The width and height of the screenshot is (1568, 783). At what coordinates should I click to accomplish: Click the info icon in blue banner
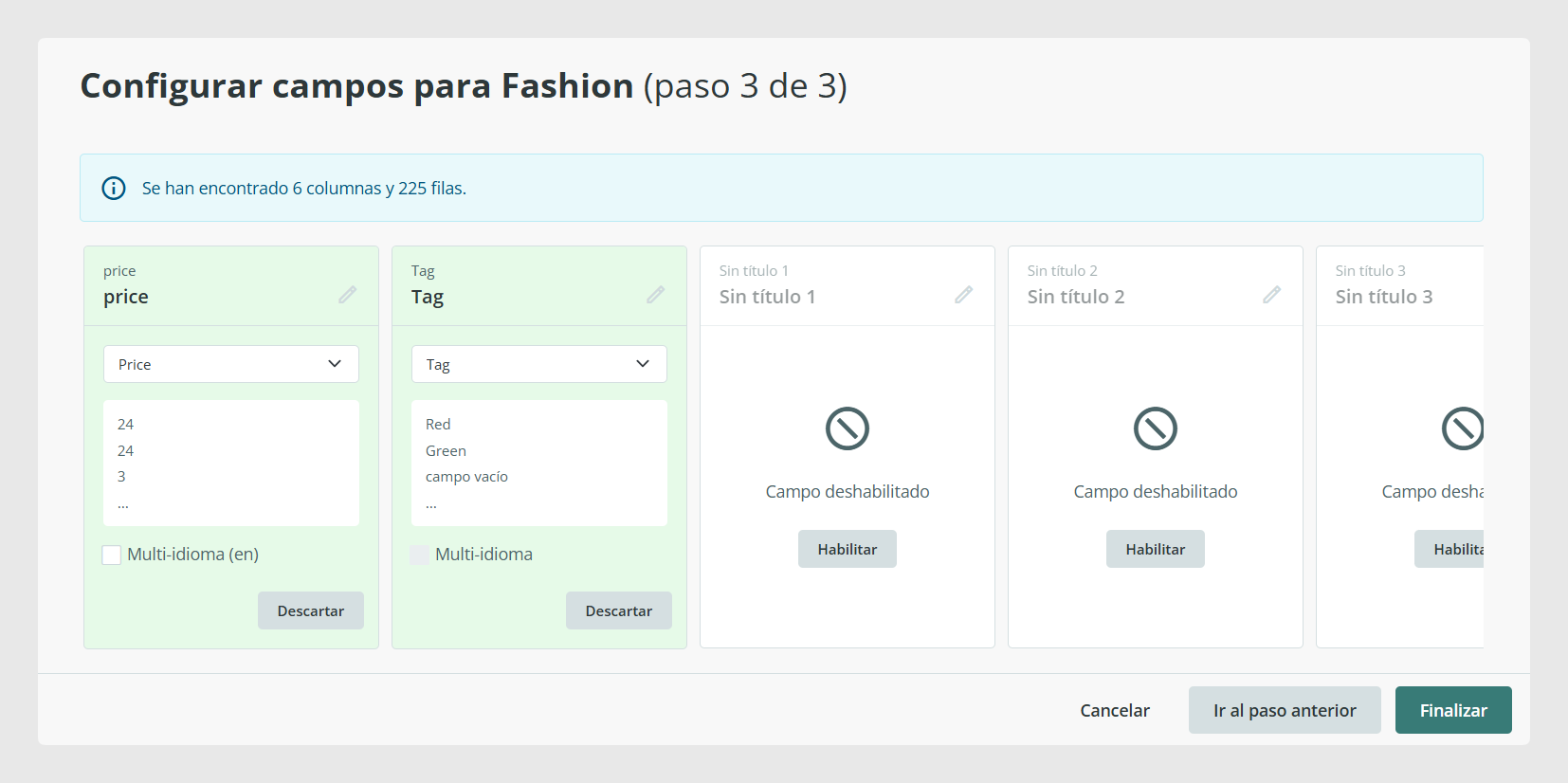click(114, 188)
